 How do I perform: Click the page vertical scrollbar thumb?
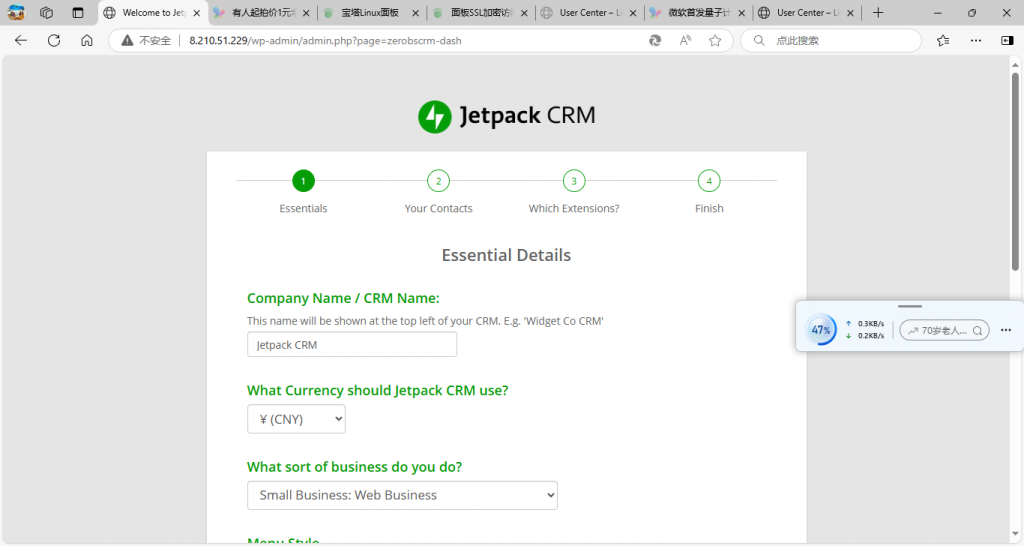(x=1015, y=171)
